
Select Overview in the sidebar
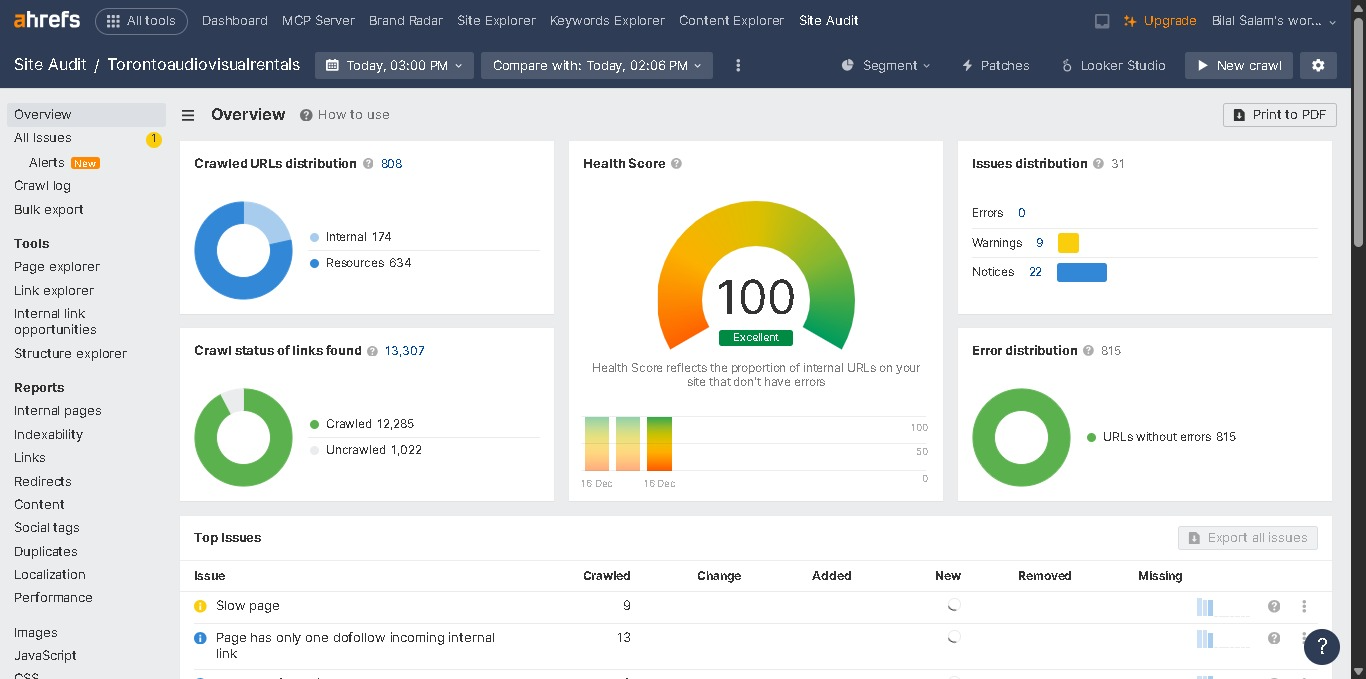[x=86, y=114]
